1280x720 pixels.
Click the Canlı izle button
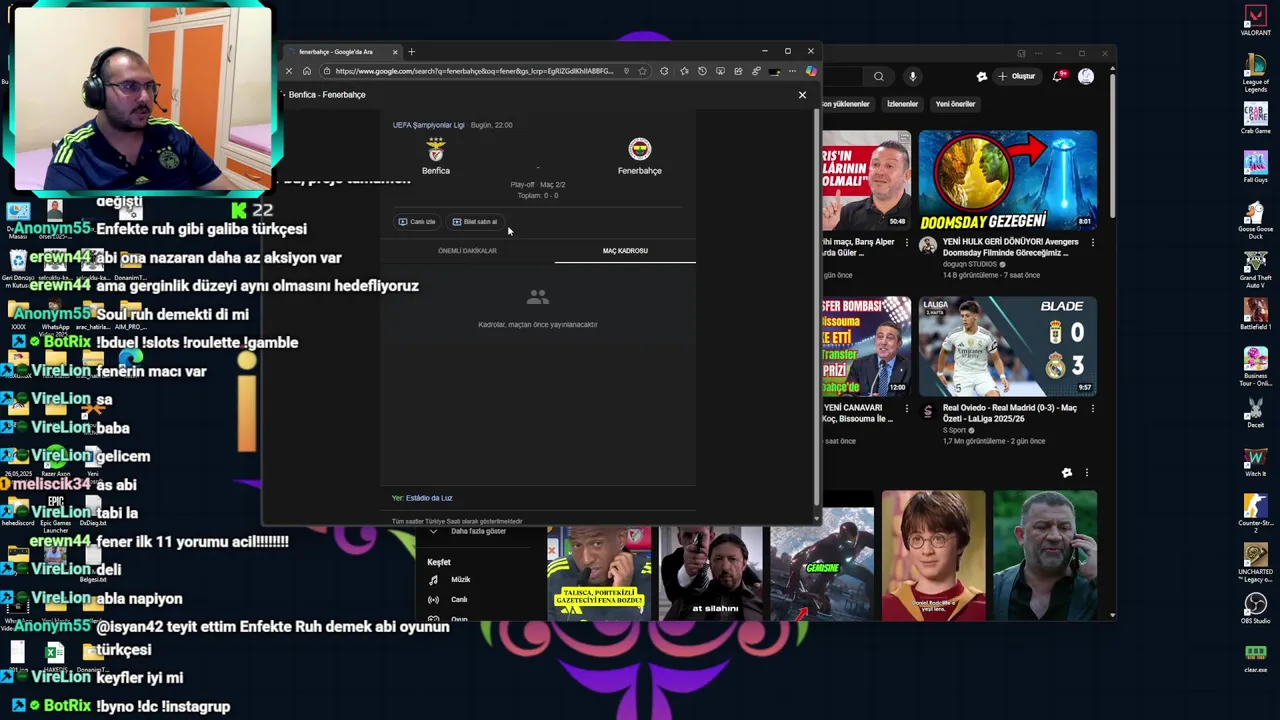click(417, 222)
